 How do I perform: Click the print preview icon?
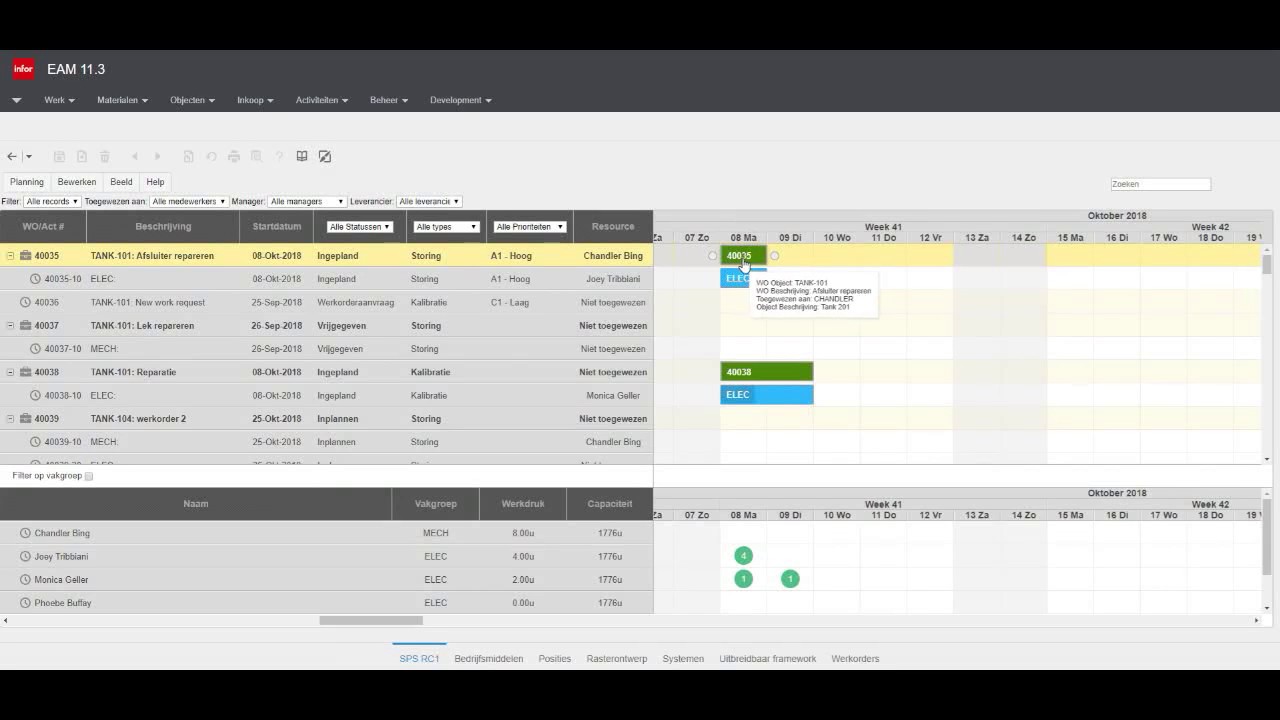[x=256, y=156]
